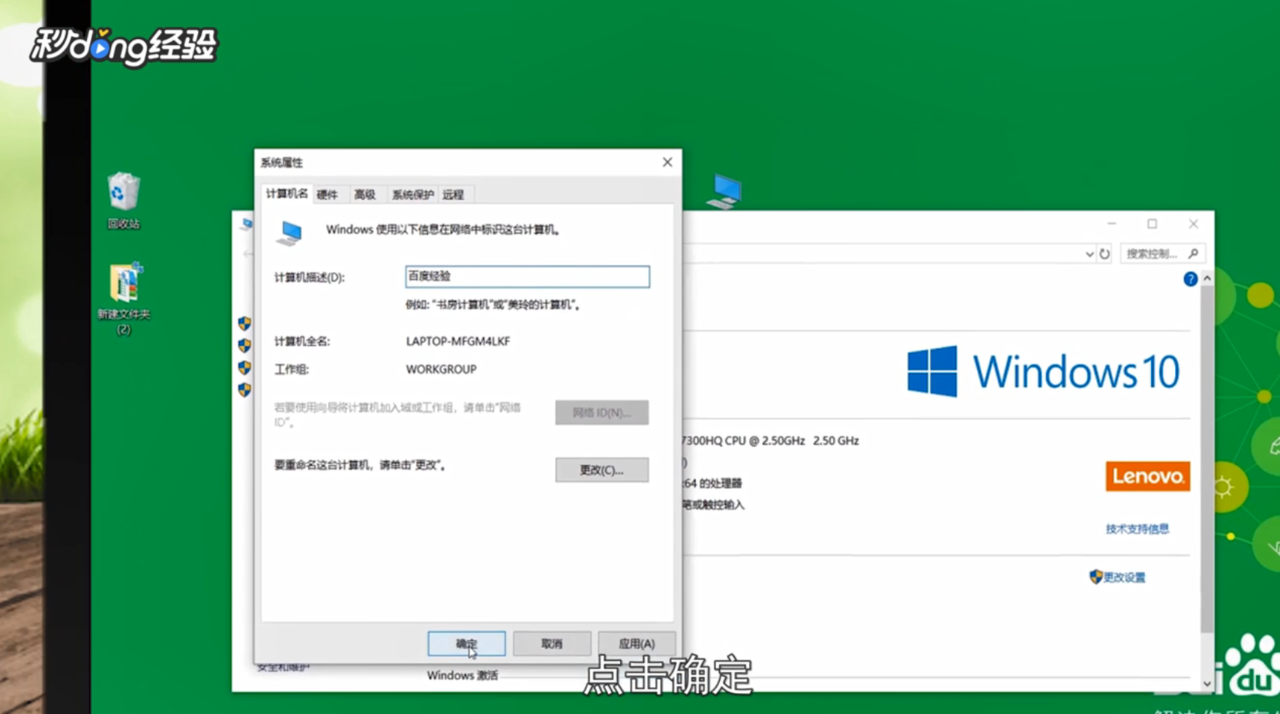The width and height of the screenshot is (1280, 714).
Task: Click the Windows 激活 heading
Action: click(462, 676)
